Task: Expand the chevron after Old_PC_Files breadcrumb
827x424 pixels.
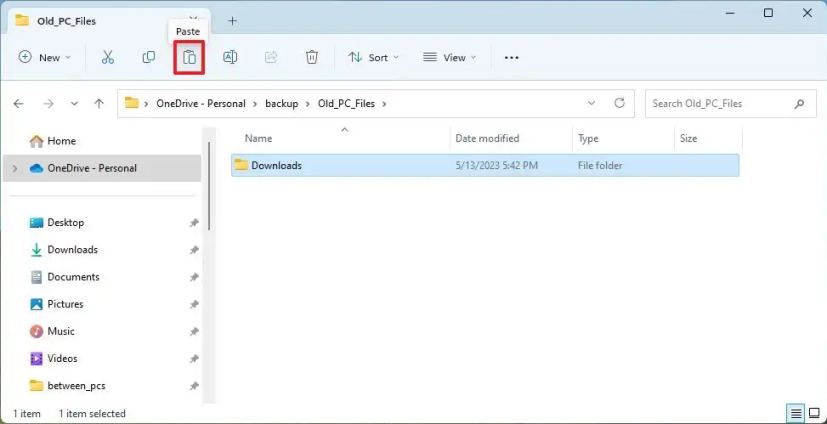Action: click(x=384, y=104)
